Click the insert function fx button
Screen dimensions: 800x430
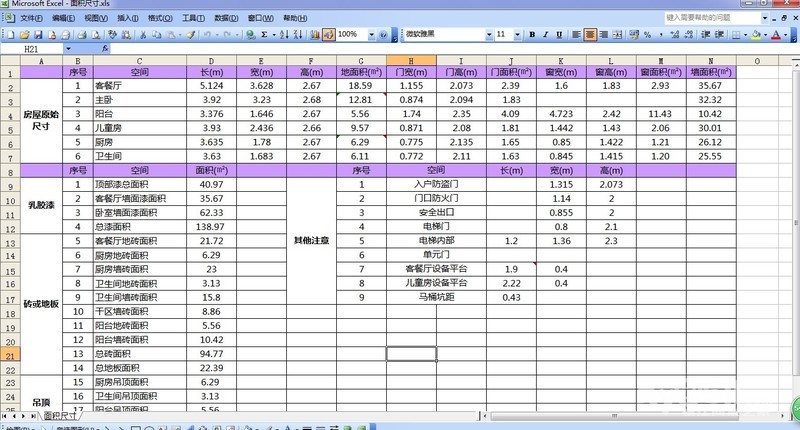[x=107, y=48]
